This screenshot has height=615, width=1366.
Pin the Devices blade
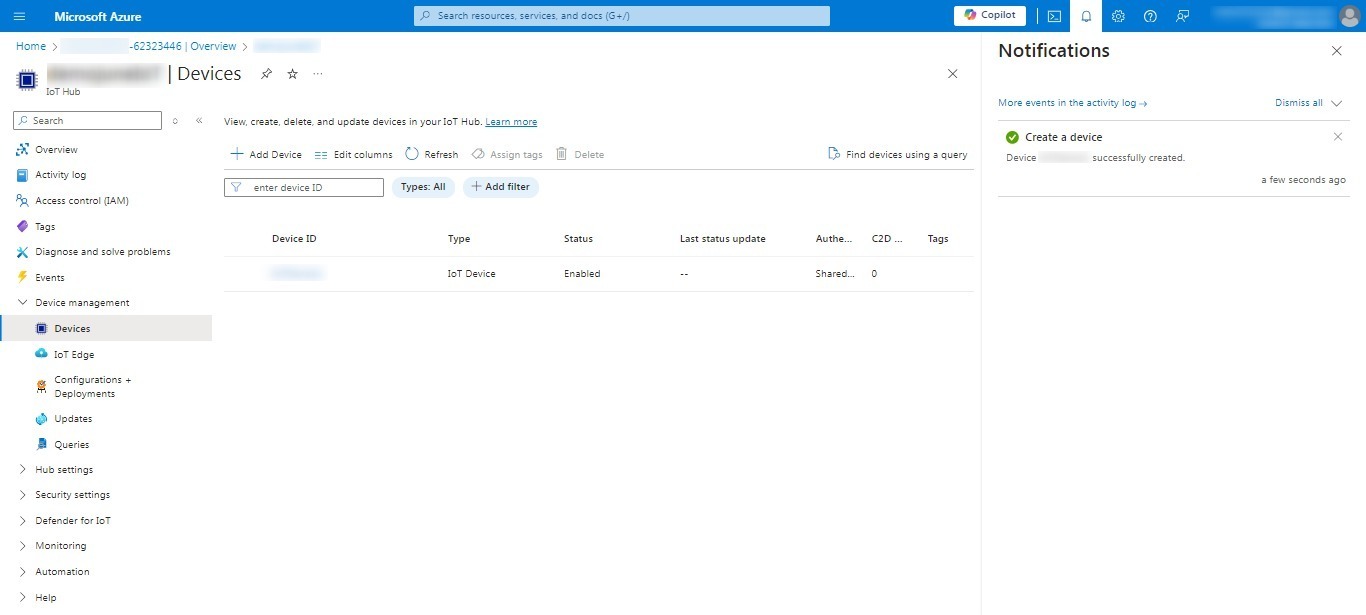266,74
